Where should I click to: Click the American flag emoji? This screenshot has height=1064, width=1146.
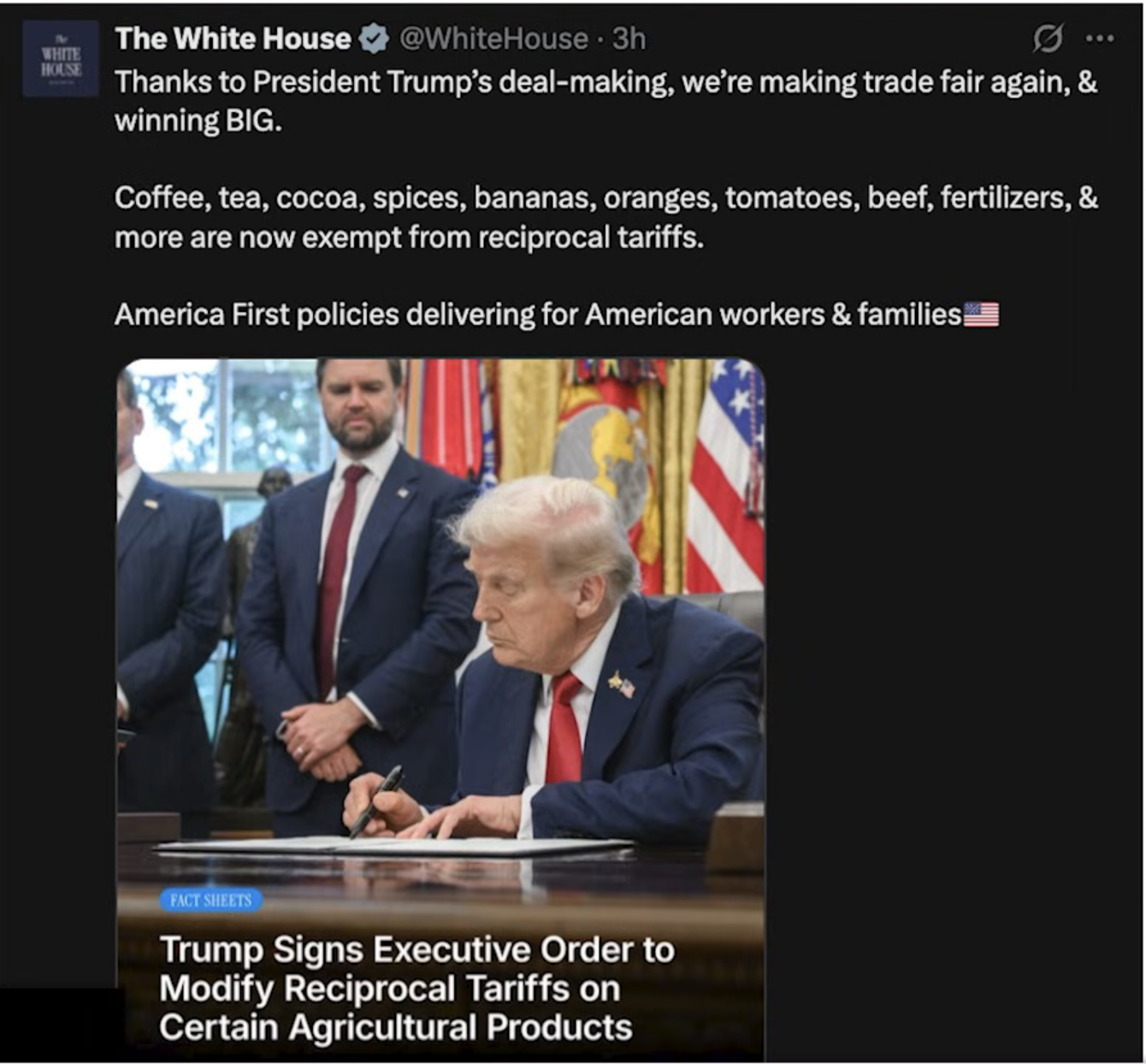coord(981,315)
